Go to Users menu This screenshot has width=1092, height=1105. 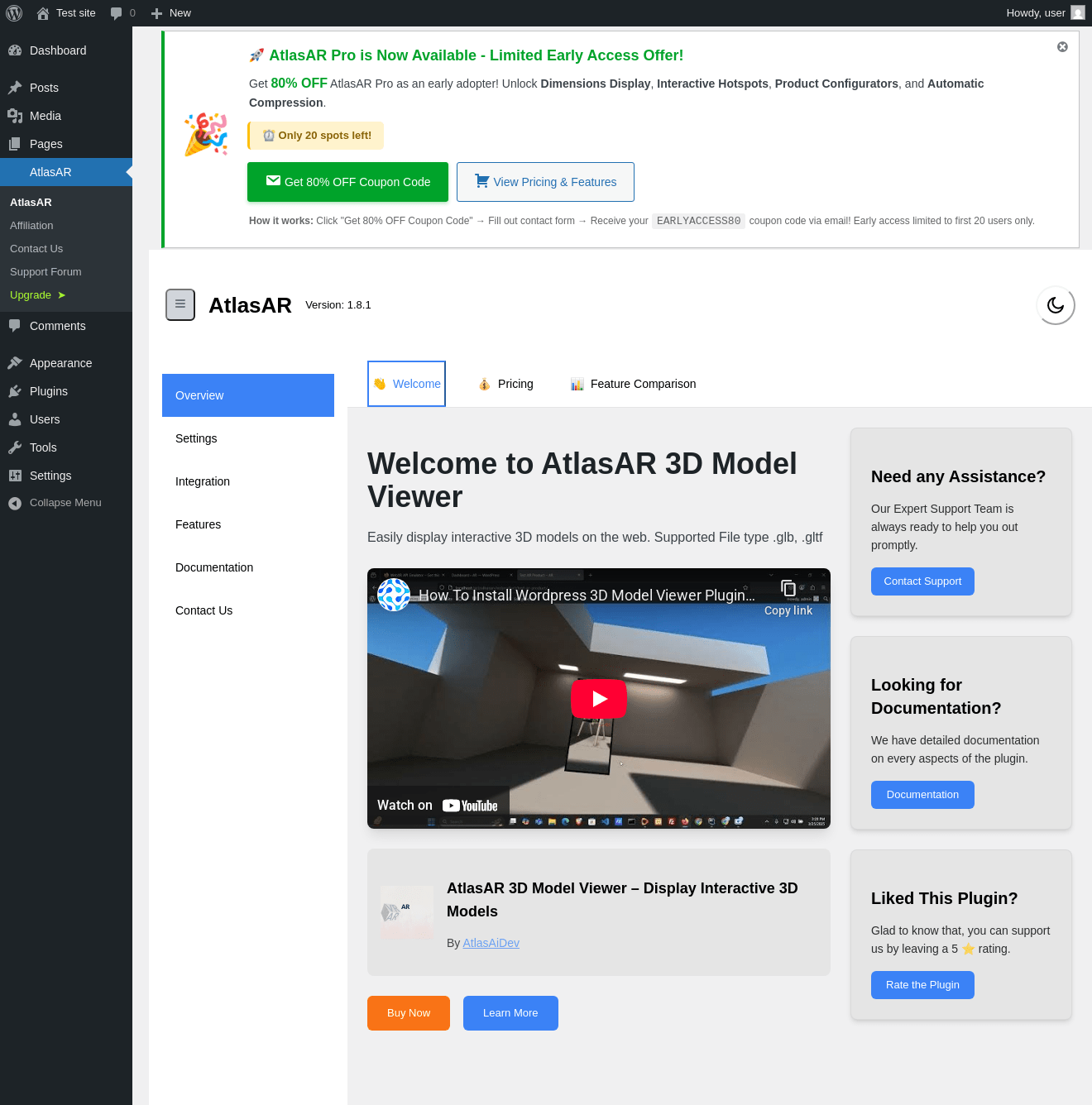[x=66, y=419]
